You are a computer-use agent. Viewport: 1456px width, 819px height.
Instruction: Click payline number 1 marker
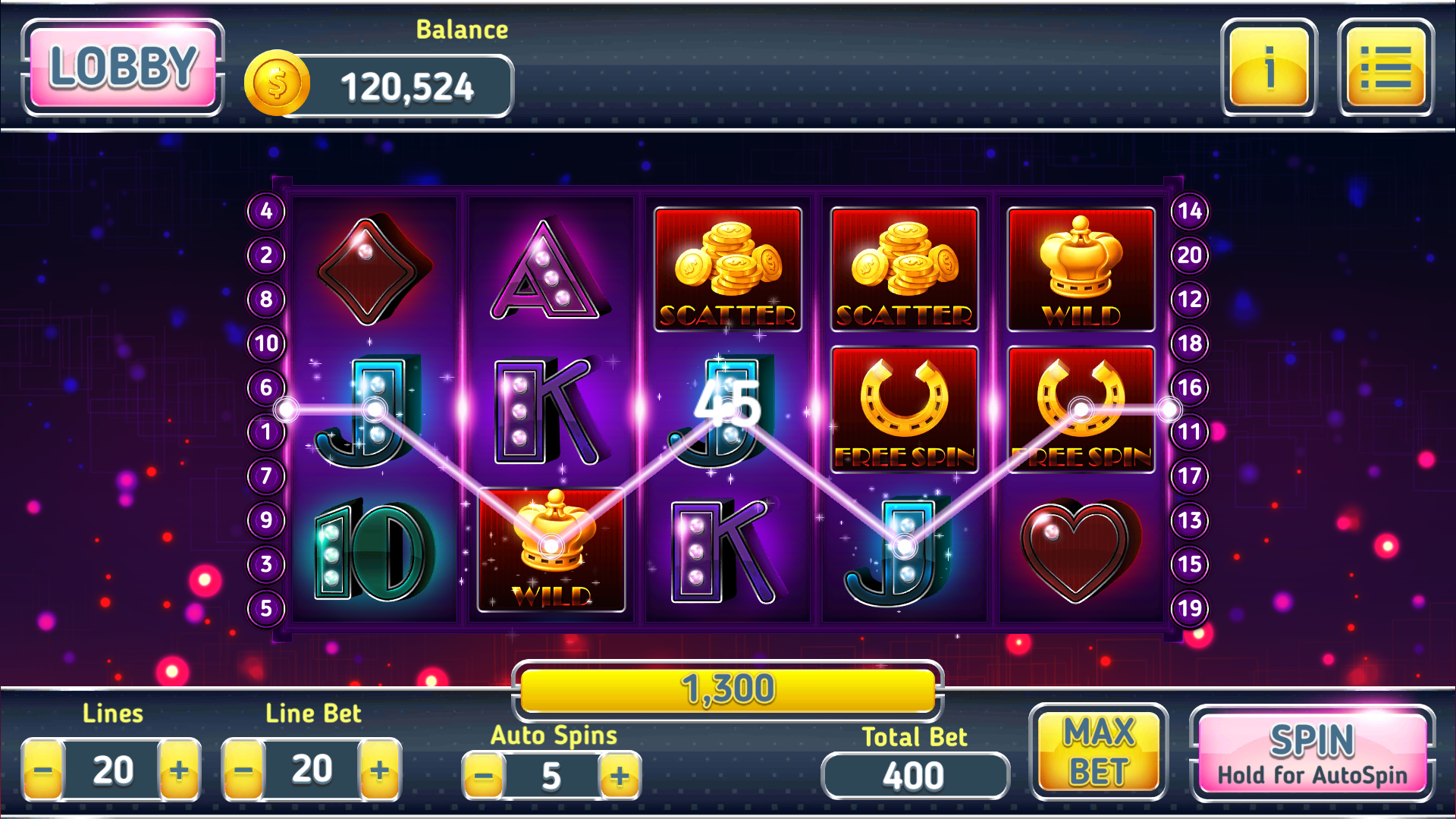(x=266, y=431)
